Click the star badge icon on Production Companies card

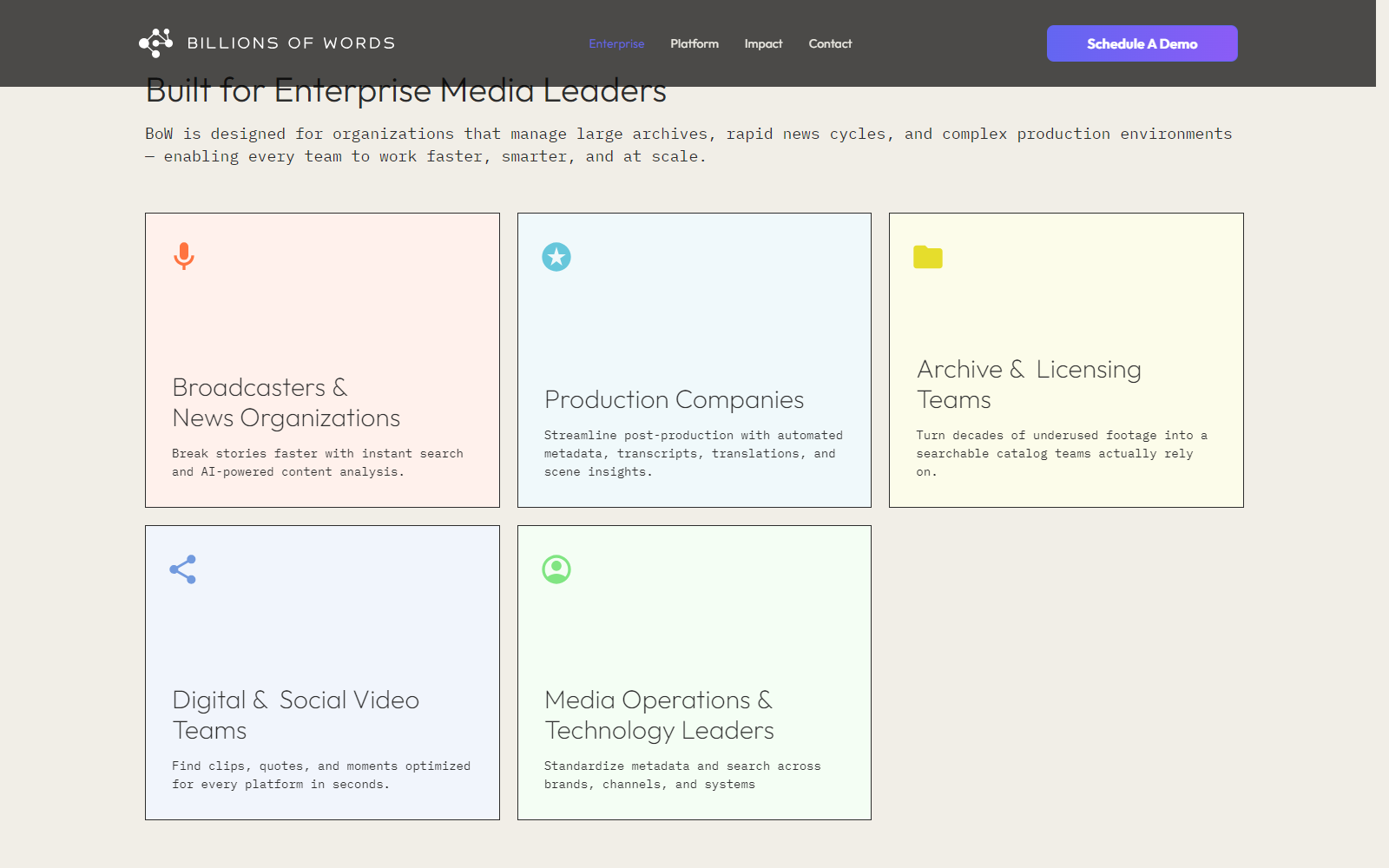pyautogui.click(x=556, y=257)
